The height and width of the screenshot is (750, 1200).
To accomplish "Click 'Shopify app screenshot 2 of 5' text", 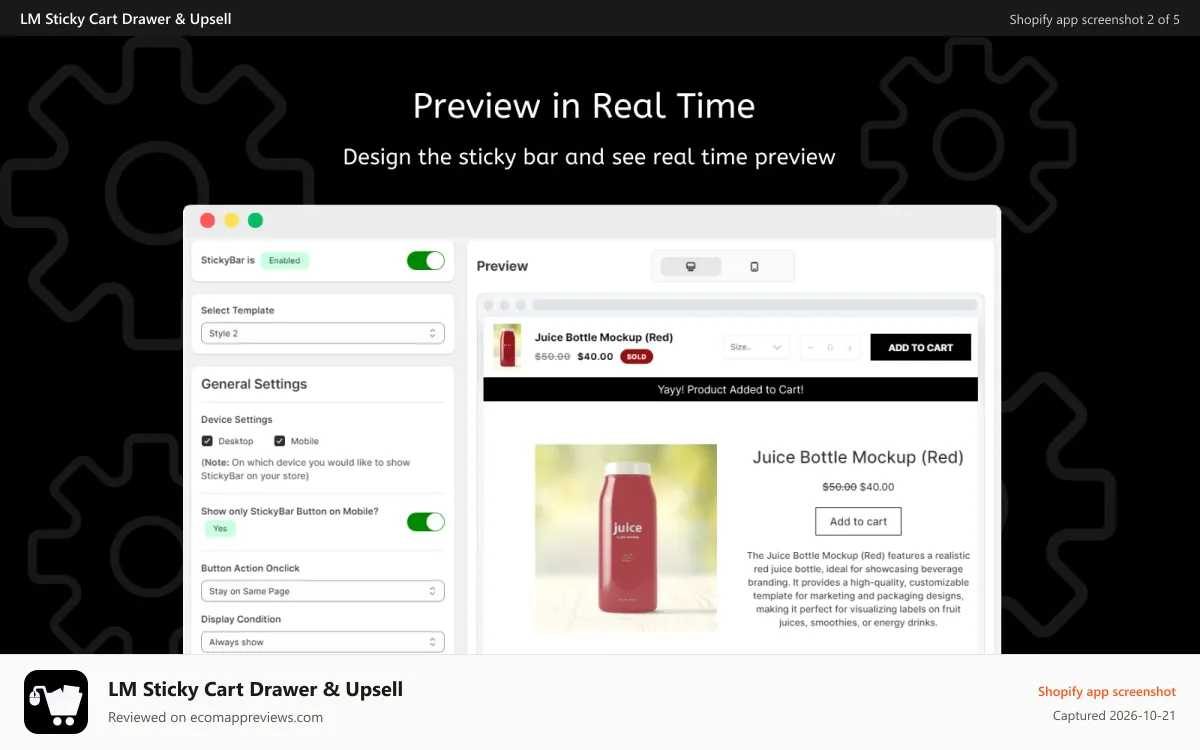I will tap(1095, 19).
